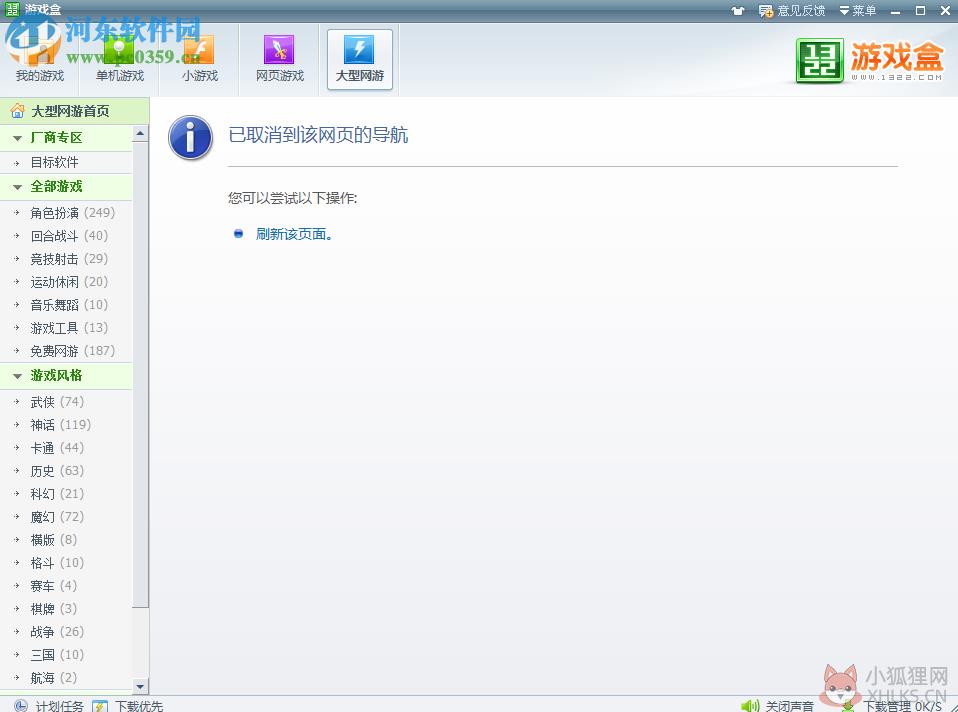The image size is (958, 712).
Task: Click the 游戏盒 app icon in title bar
Action: (12, 9)
